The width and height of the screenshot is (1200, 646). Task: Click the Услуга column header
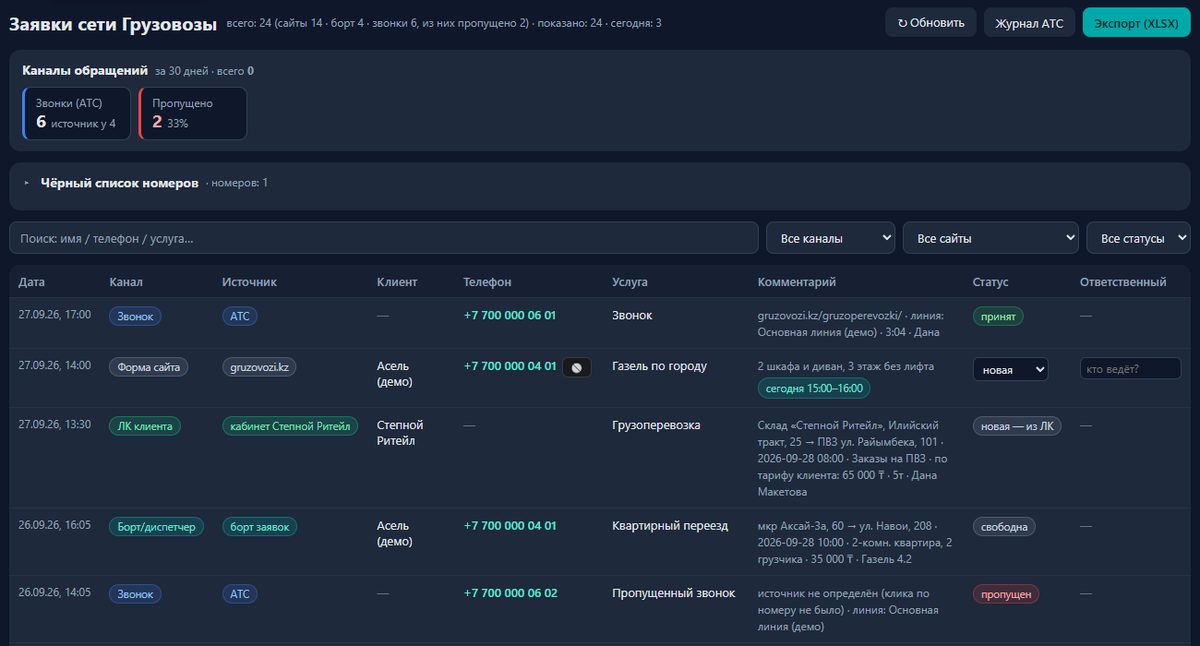pyautogui.click(x=630, y=282)
